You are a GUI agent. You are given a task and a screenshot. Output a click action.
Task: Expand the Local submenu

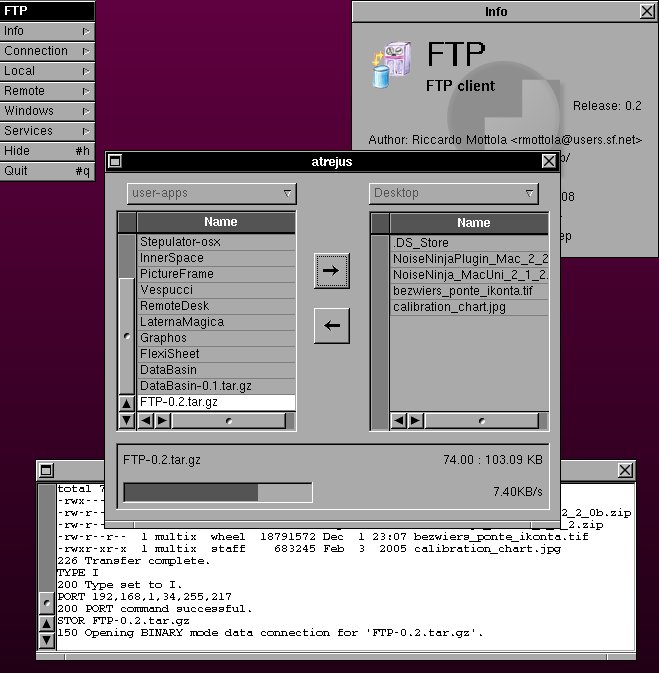47,71
